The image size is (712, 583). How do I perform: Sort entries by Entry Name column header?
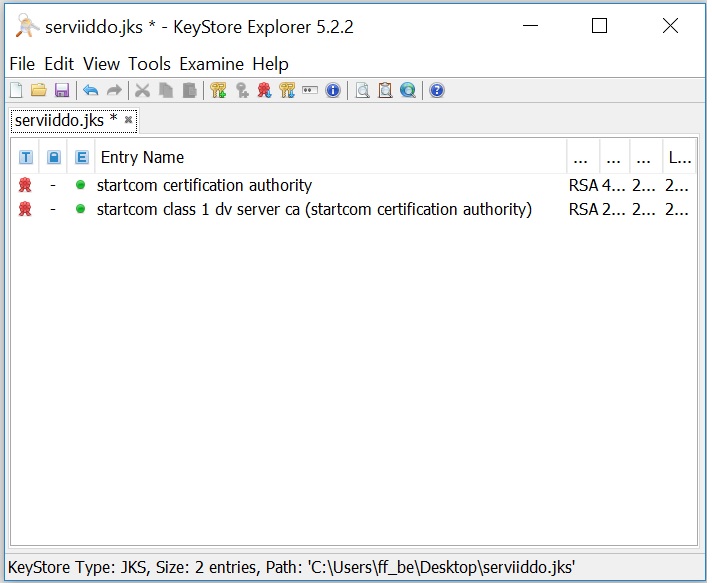click(x=330, y=157)
